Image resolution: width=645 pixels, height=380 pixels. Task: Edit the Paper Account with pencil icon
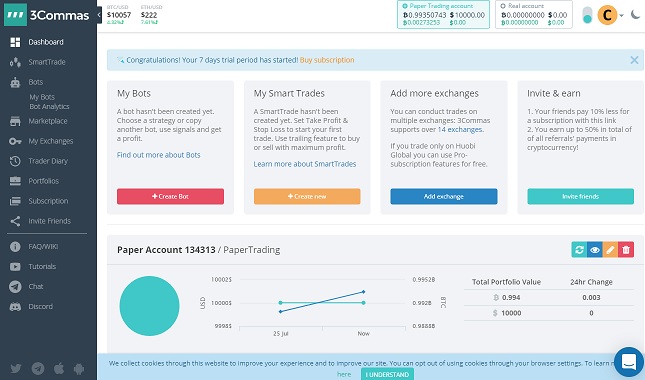pyautogui.click(x=610, y=250)
